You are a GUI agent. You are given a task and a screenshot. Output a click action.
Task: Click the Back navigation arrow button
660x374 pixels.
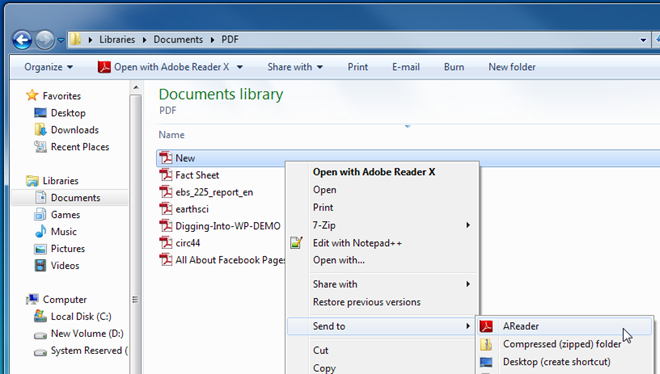pos(22,40)
